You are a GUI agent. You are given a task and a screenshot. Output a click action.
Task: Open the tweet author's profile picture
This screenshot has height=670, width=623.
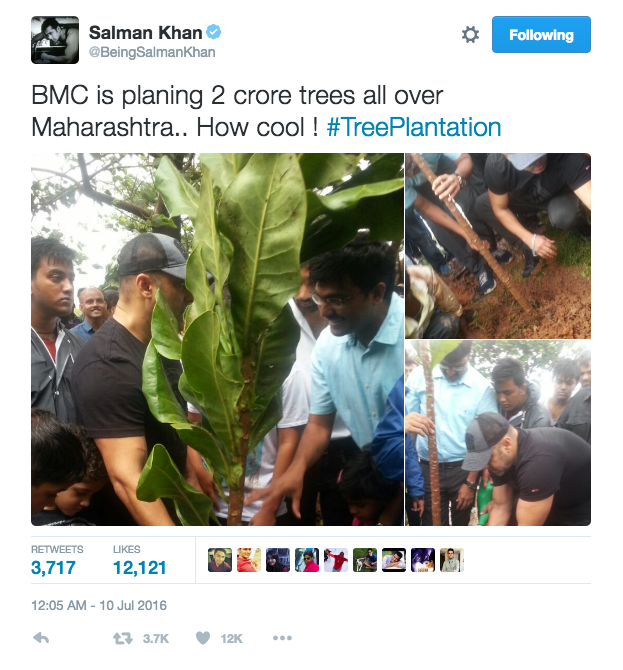54,40
